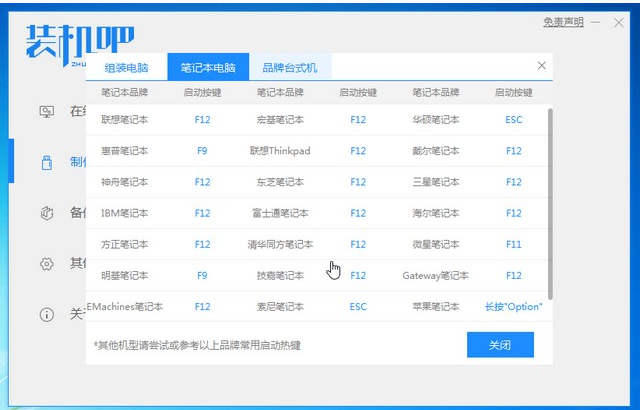This screenshot has width=640, height=410.
Task: Open the 品牌台式机 tab
Action: tap(289, 68)
